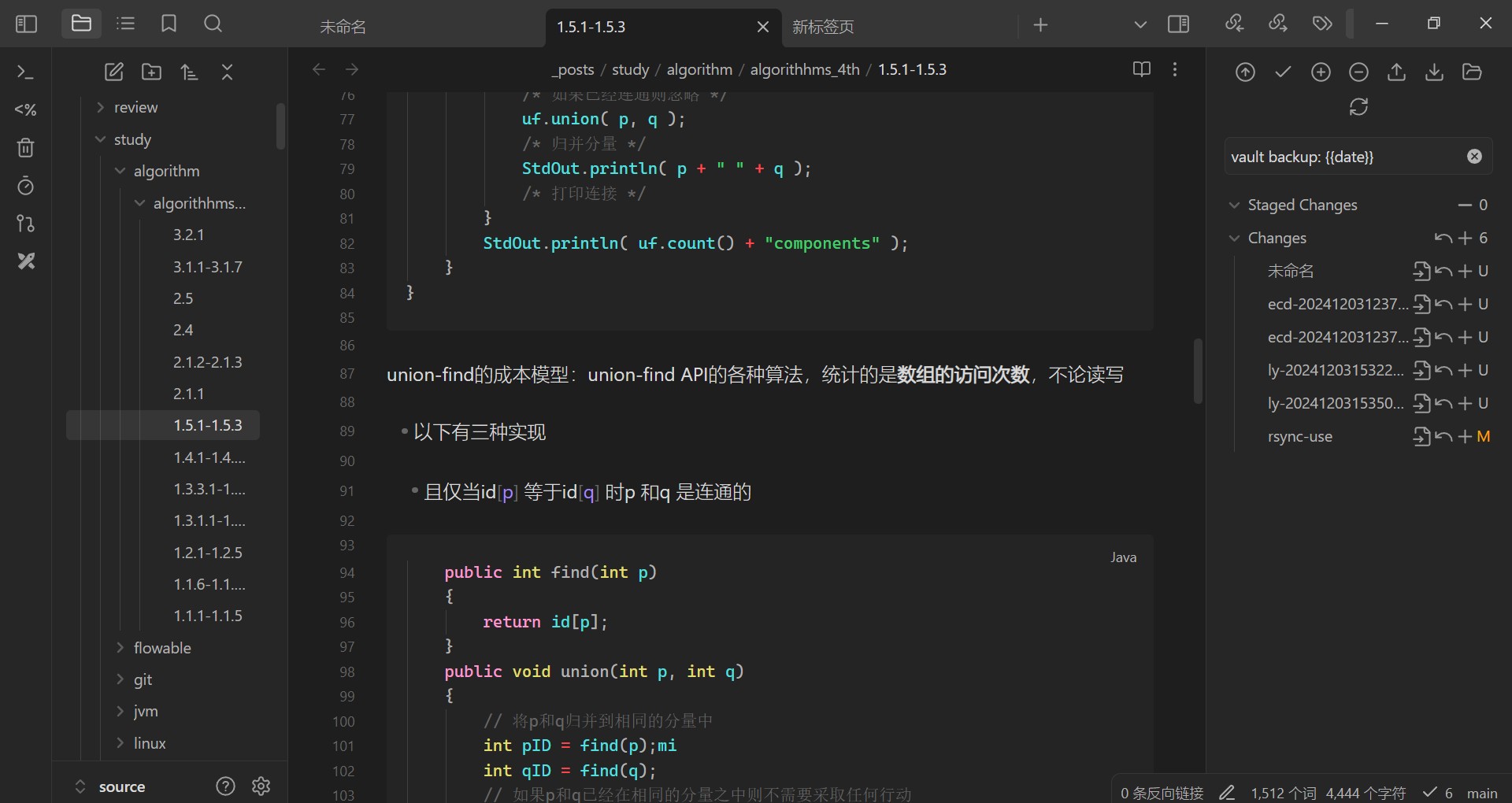Viewport: 1512px width, 803px height.
Task: Navigate back in note history
Action: [319, 69]
